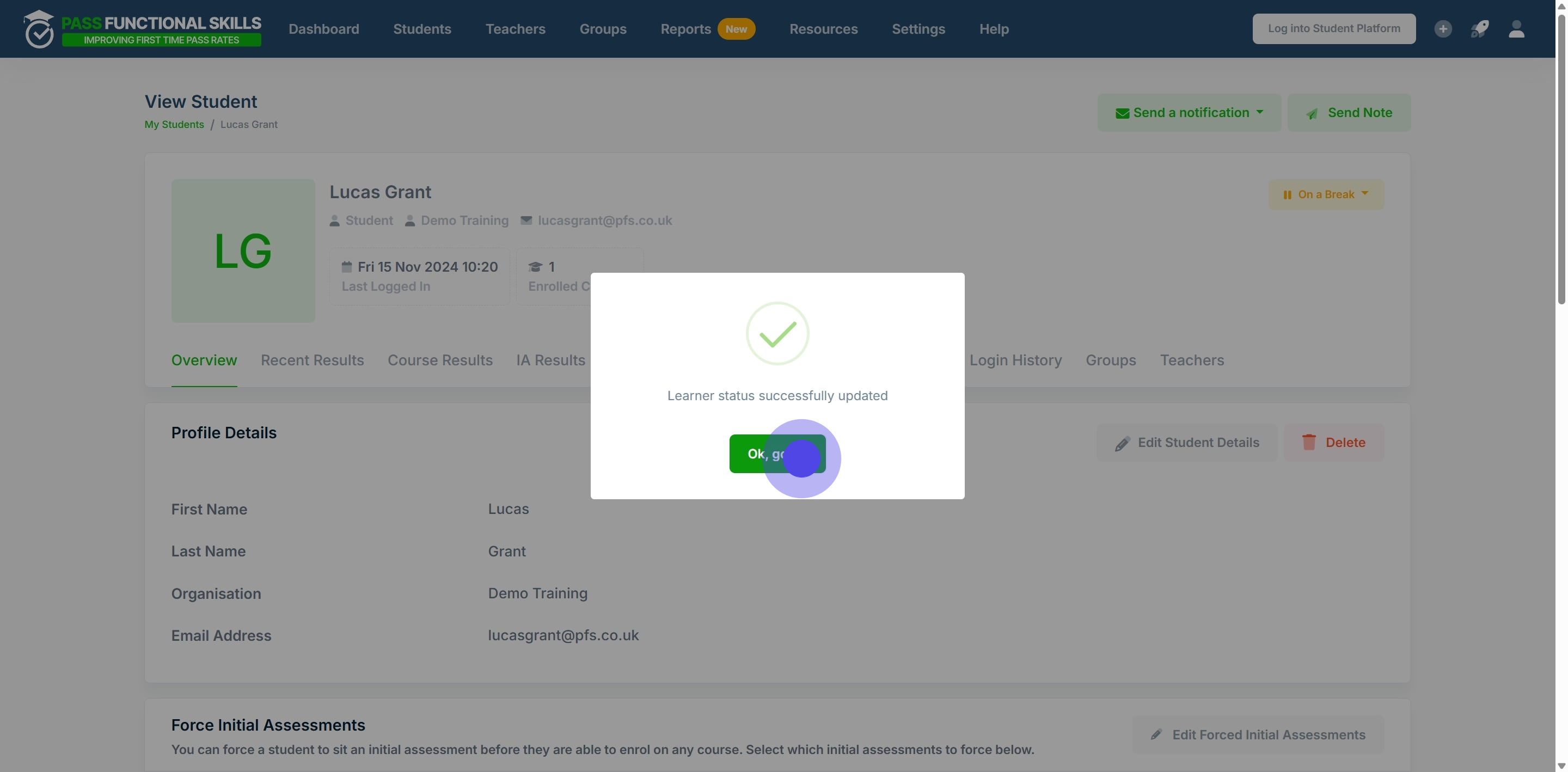Open the user profile icon
This screenshot has width=1568, height=772.
point(1516,29)
